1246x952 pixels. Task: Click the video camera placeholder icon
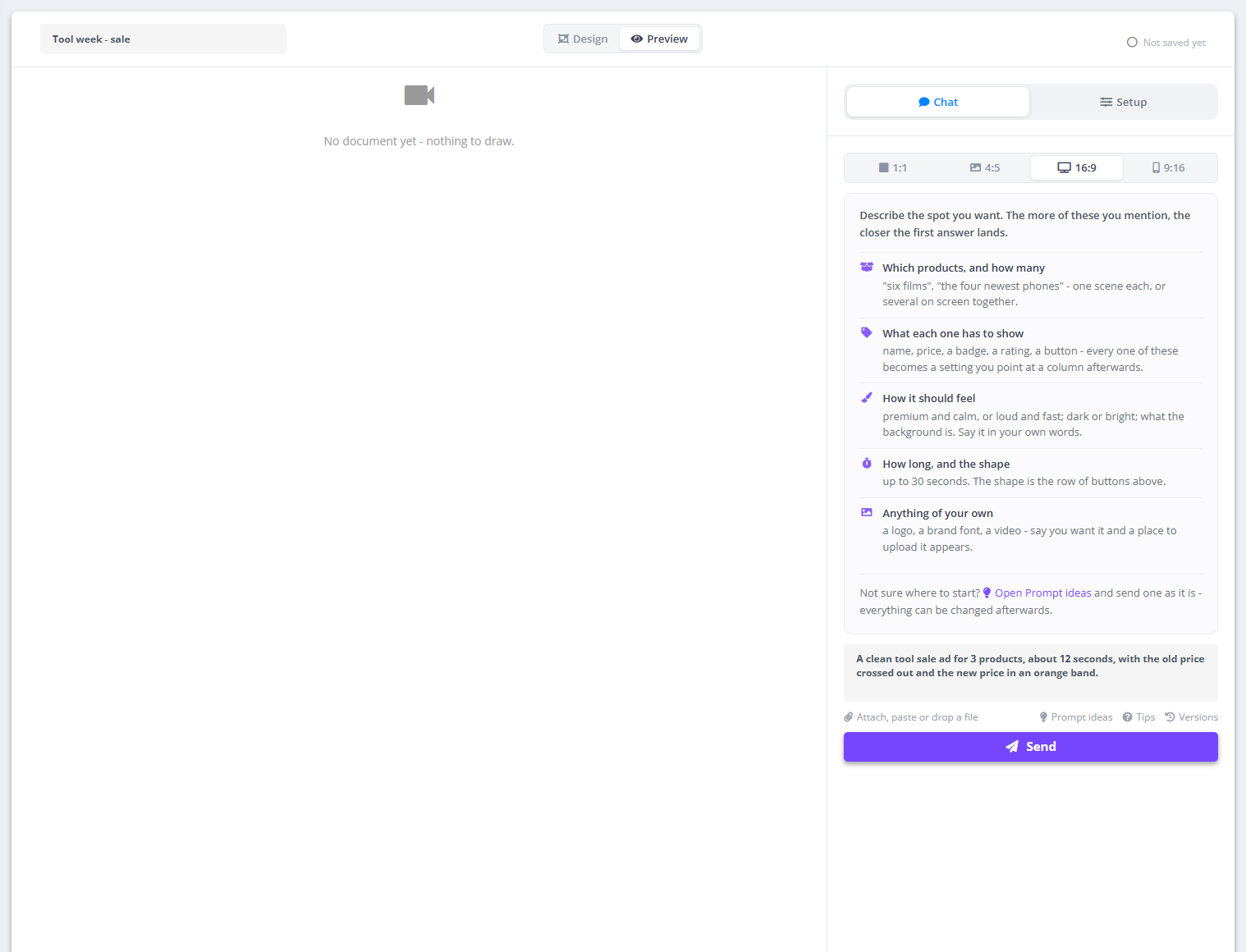(419, 95)
